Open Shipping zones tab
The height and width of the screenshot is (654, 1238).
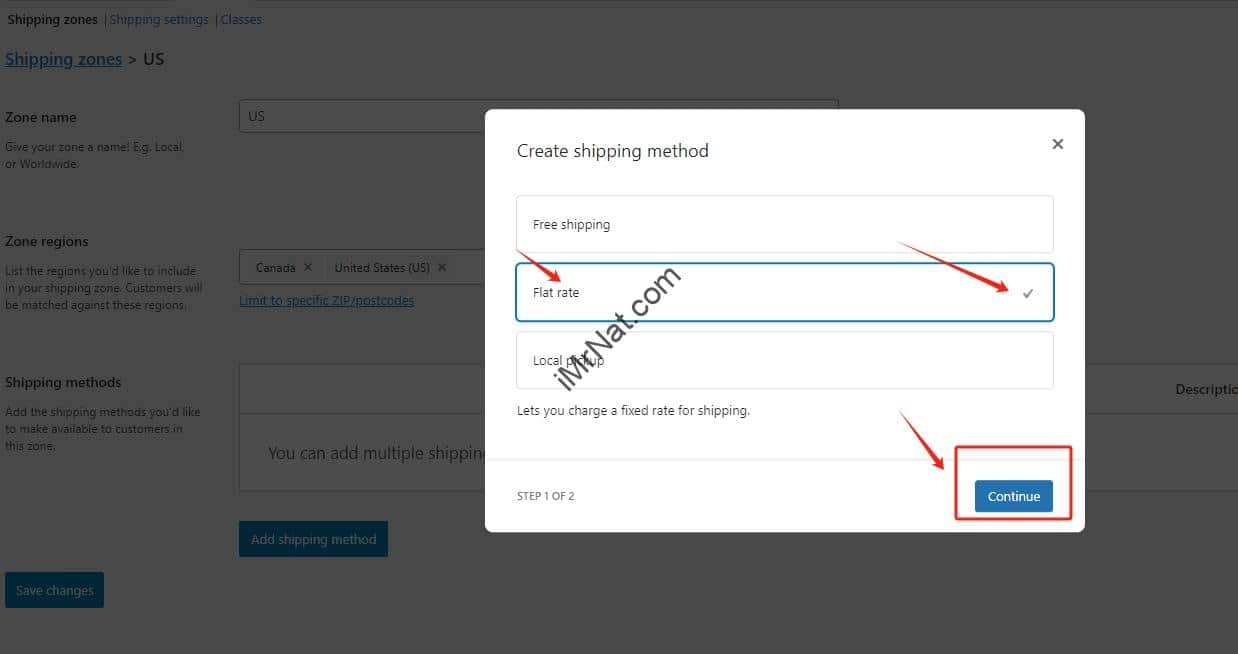pos(52,19)
